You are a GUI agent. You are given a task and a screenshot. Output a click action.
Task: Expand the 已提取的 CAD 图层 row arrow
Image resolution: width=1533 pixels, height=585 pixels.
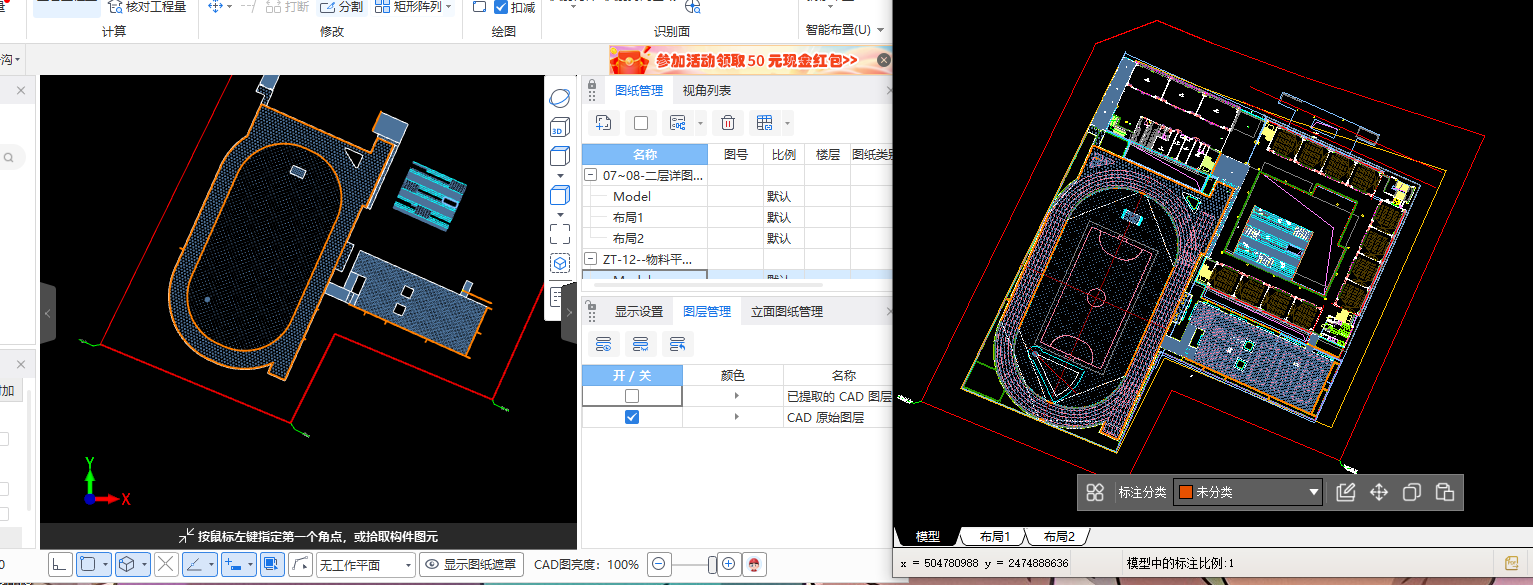point(737,396)
